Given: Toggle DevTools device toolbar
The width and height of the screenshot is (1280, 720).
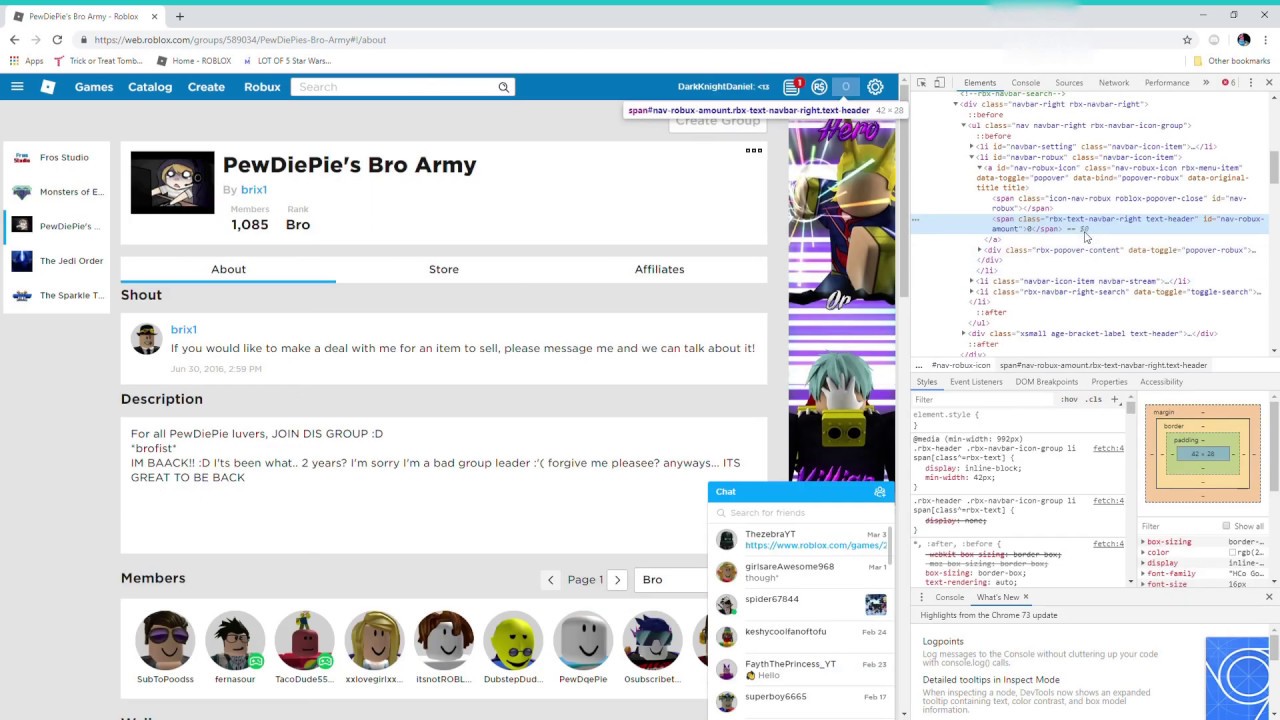Looking at the screenshot, I should 941,83.
